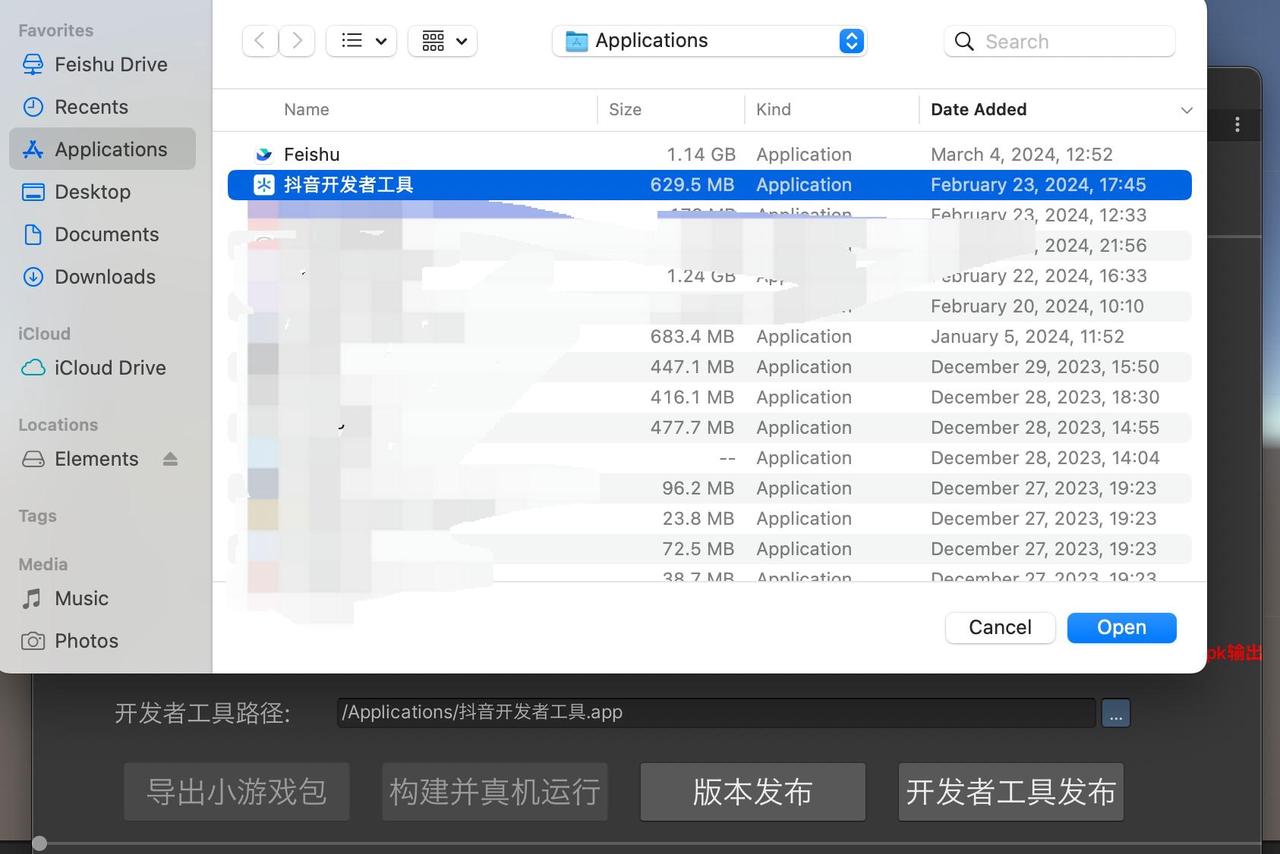Viewport: 1280px width, 854px height.
Task: Go forward with the forward arrow
Action: click(x=297, y=41)
